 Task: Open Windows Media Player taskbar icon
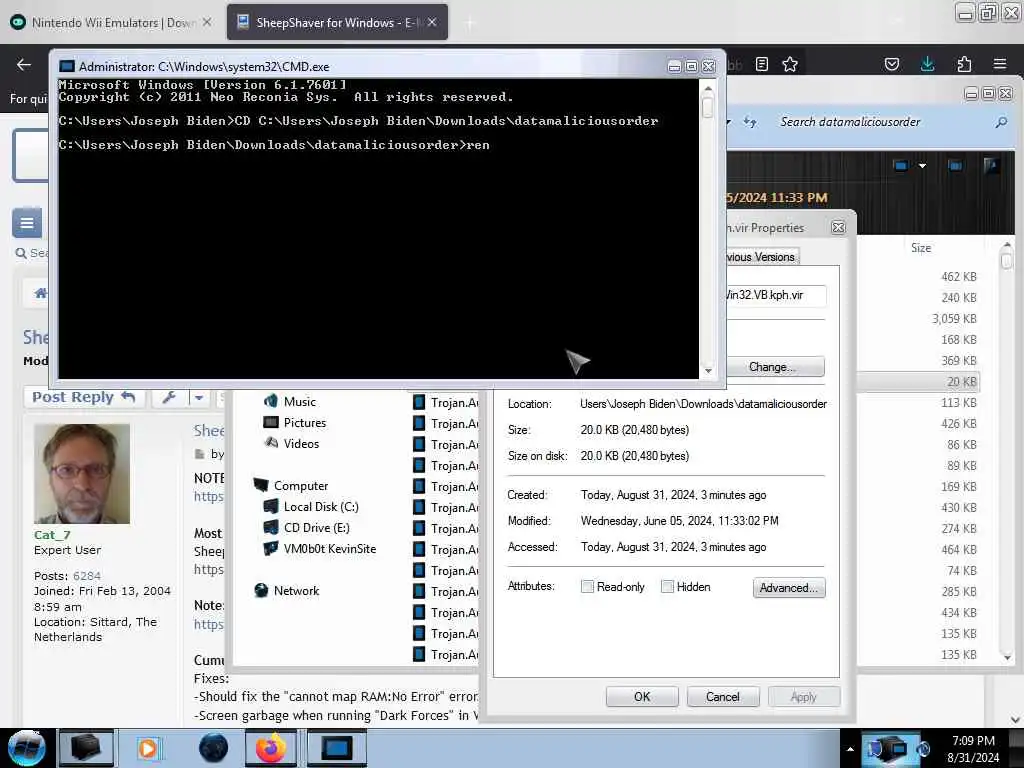tap(148, 748)
